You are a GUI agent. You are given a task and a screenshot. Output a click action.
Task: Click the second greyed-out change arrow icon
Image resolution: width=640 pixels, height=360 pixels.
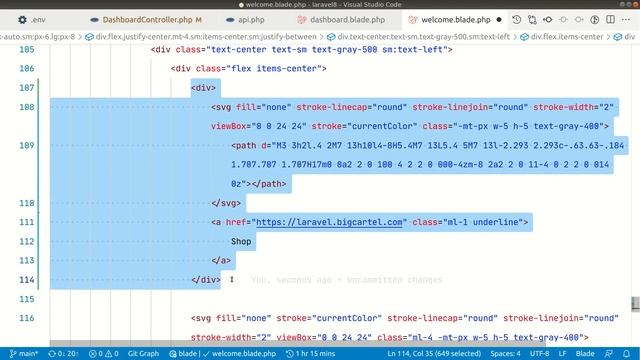[579, 20]
